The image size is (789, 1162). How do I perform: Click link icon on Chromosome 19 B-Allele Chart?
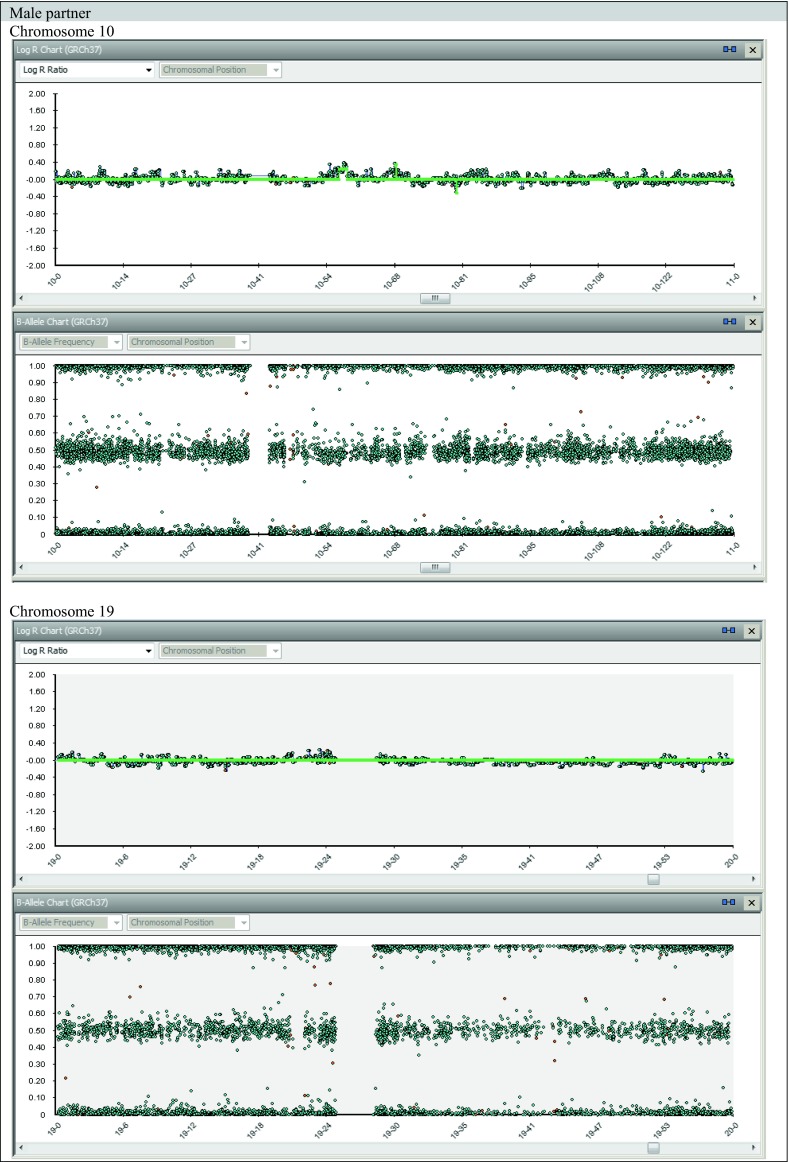coord(729,902)
